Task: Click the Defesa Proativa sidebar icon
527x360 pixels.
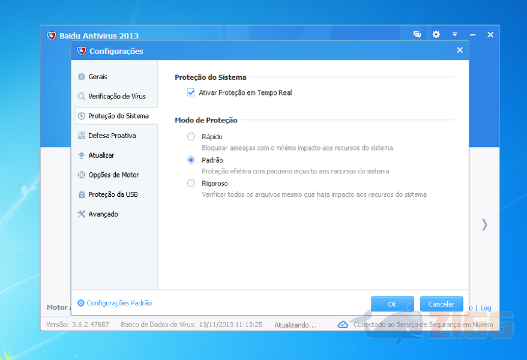Action: click(81, 135)
